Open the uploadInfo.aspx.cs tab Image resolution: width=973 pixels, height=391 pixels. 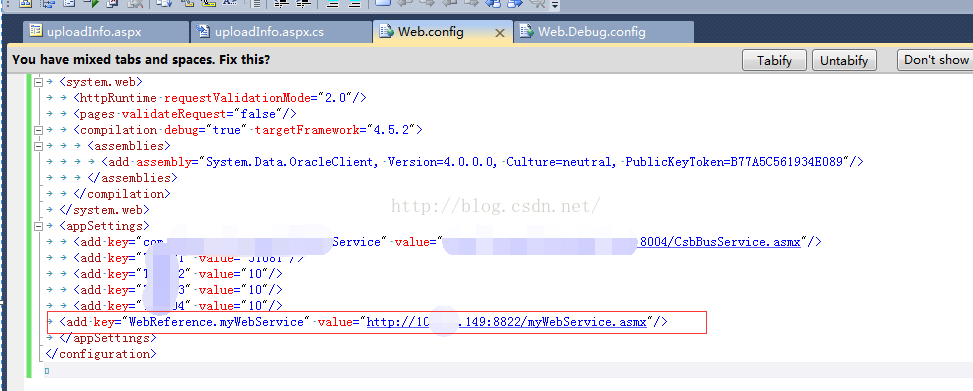280,32
